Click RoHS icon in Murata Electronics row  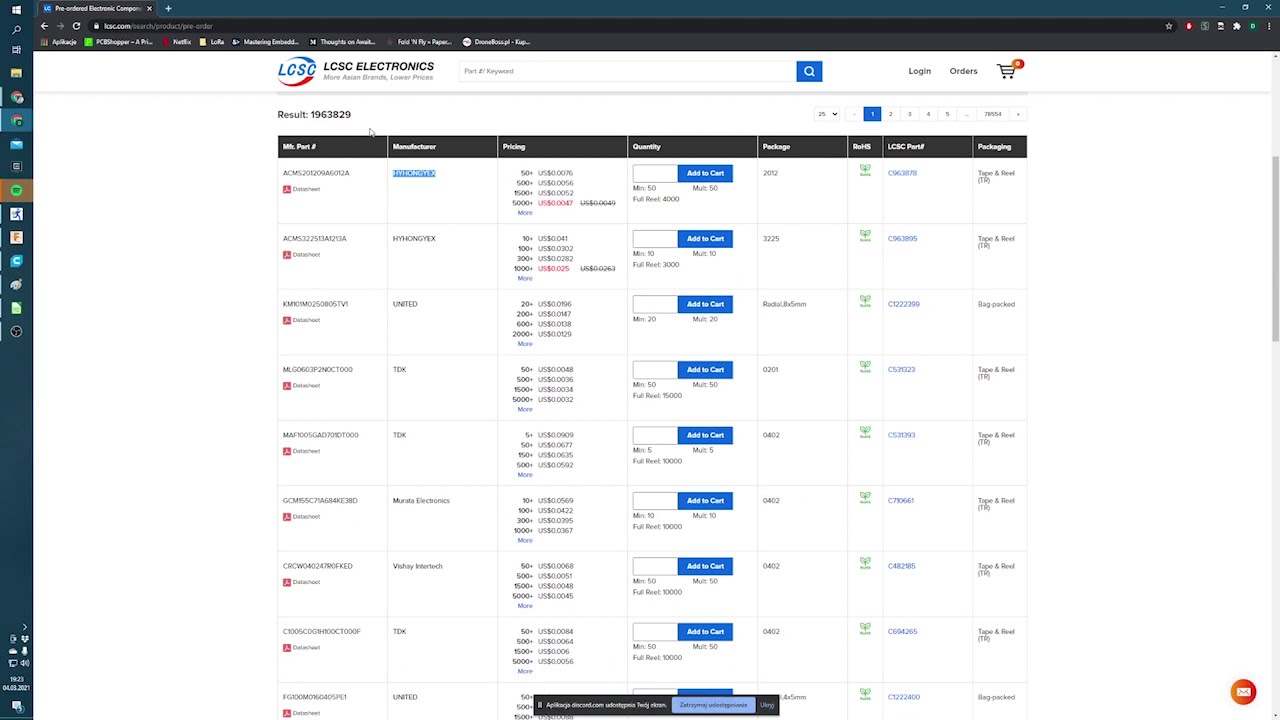865,499
